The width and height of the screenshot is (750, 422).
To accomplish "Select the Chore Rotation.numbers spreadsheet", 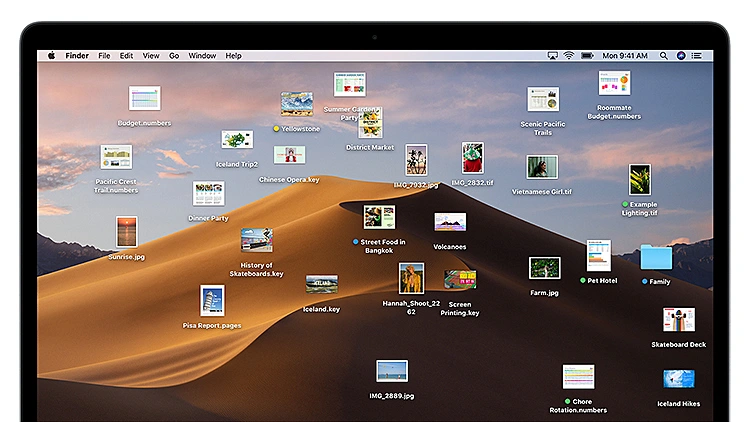I will tap(578, 377).
